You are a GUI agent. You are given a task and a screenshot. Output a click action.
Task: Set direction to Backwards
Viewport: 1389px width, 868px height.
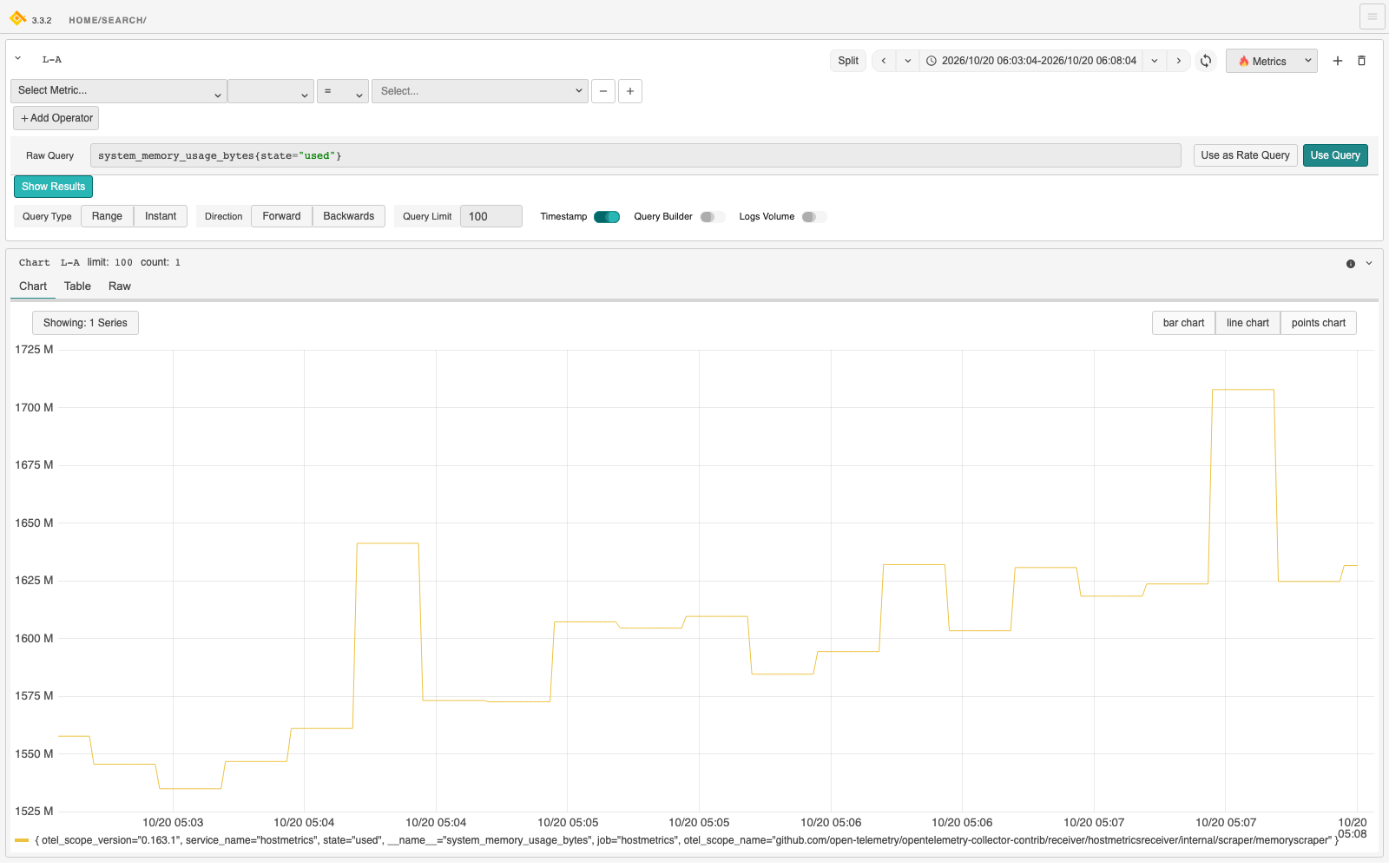pyautogui.click(x=349, y=216)
